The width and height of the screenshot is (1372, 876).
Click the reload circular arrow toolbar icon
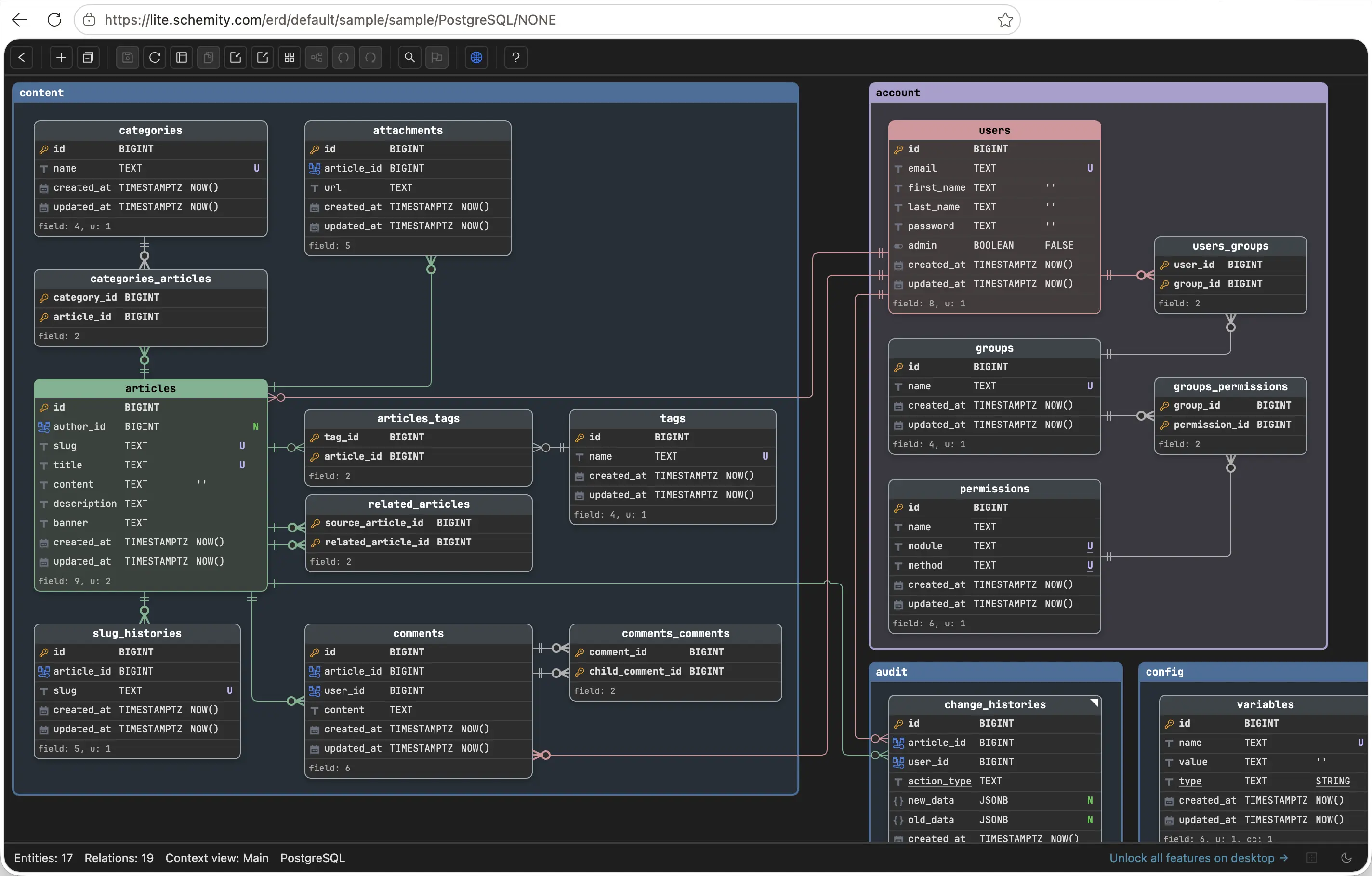point(155,57)
